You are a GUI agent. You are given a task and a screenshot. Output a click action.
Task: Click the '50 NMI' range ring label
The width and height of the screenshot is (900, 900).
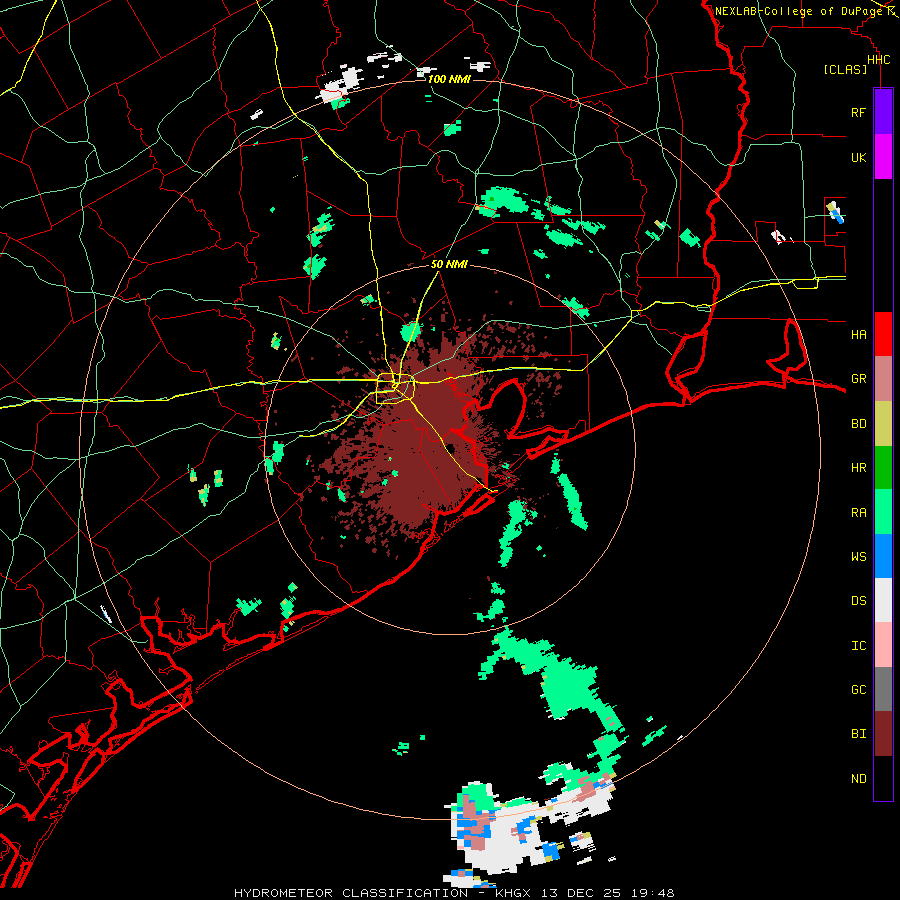click(449, 264)
